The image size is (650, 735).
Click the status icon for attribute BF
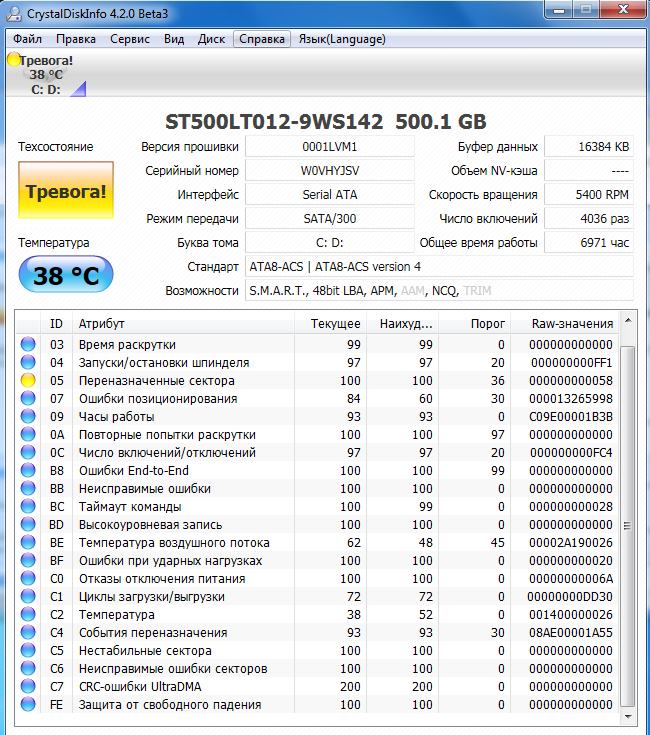[x=28, y=560]
